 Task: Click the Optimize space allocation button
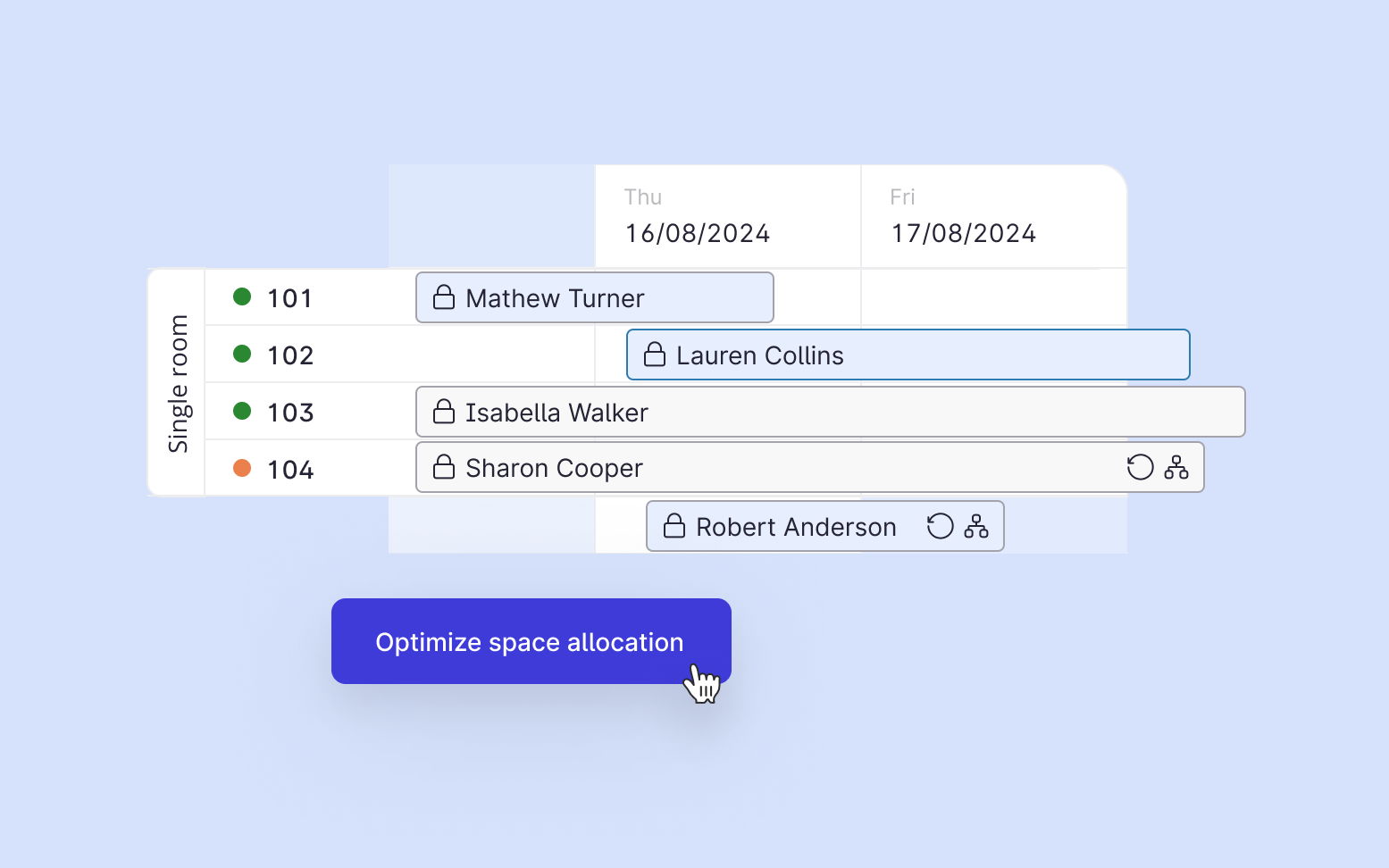(531, 641)
